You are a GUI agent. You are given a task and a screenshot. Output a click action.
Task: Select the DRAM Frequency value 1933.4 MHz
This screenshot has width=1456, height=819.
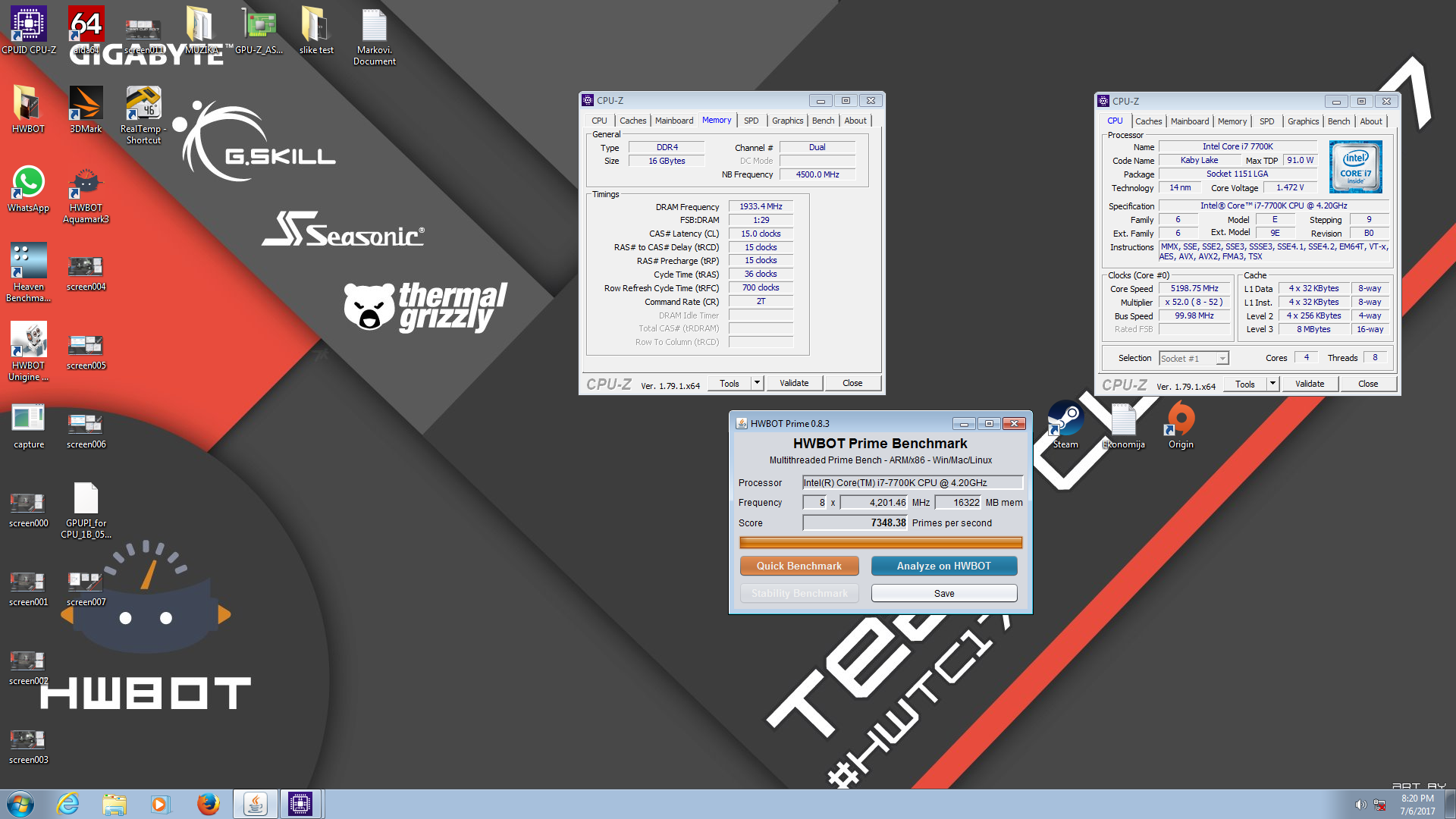(761, 206)
